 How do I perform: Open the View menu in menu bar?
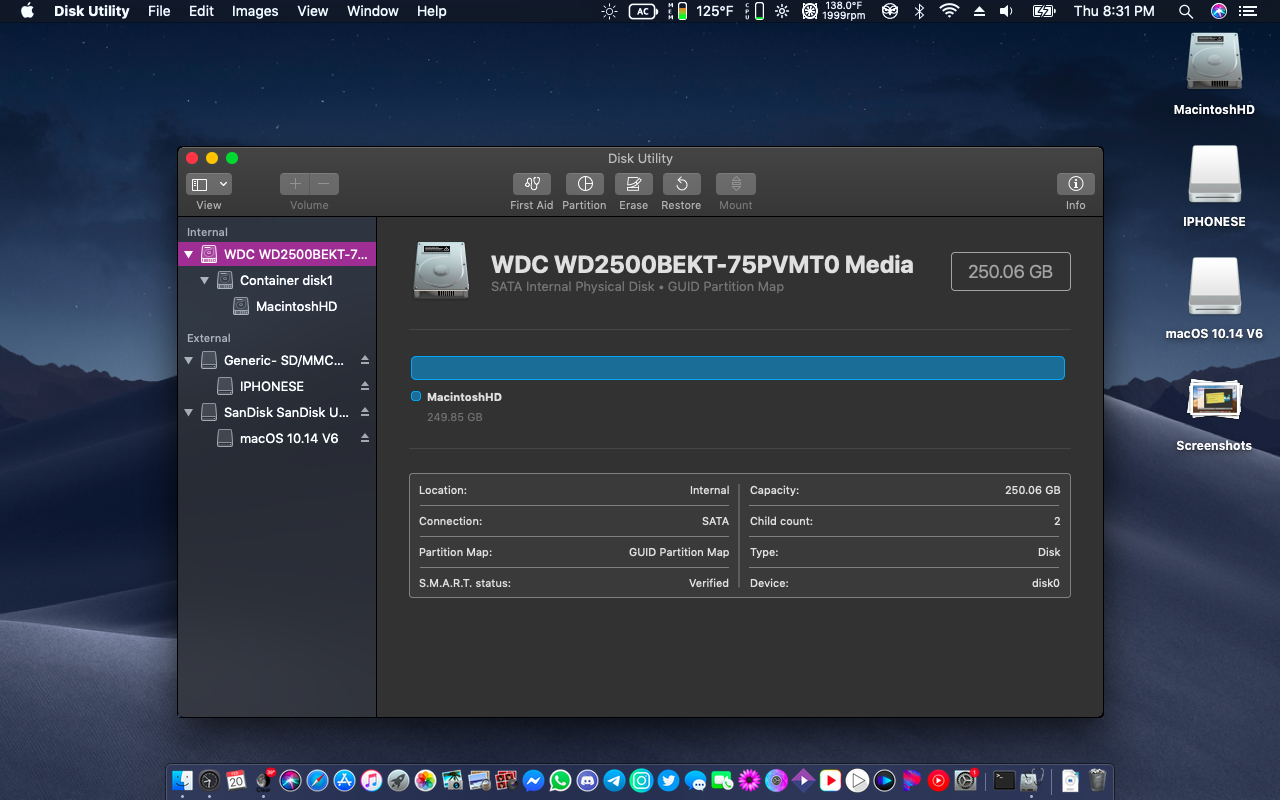(x=313, y=11)
